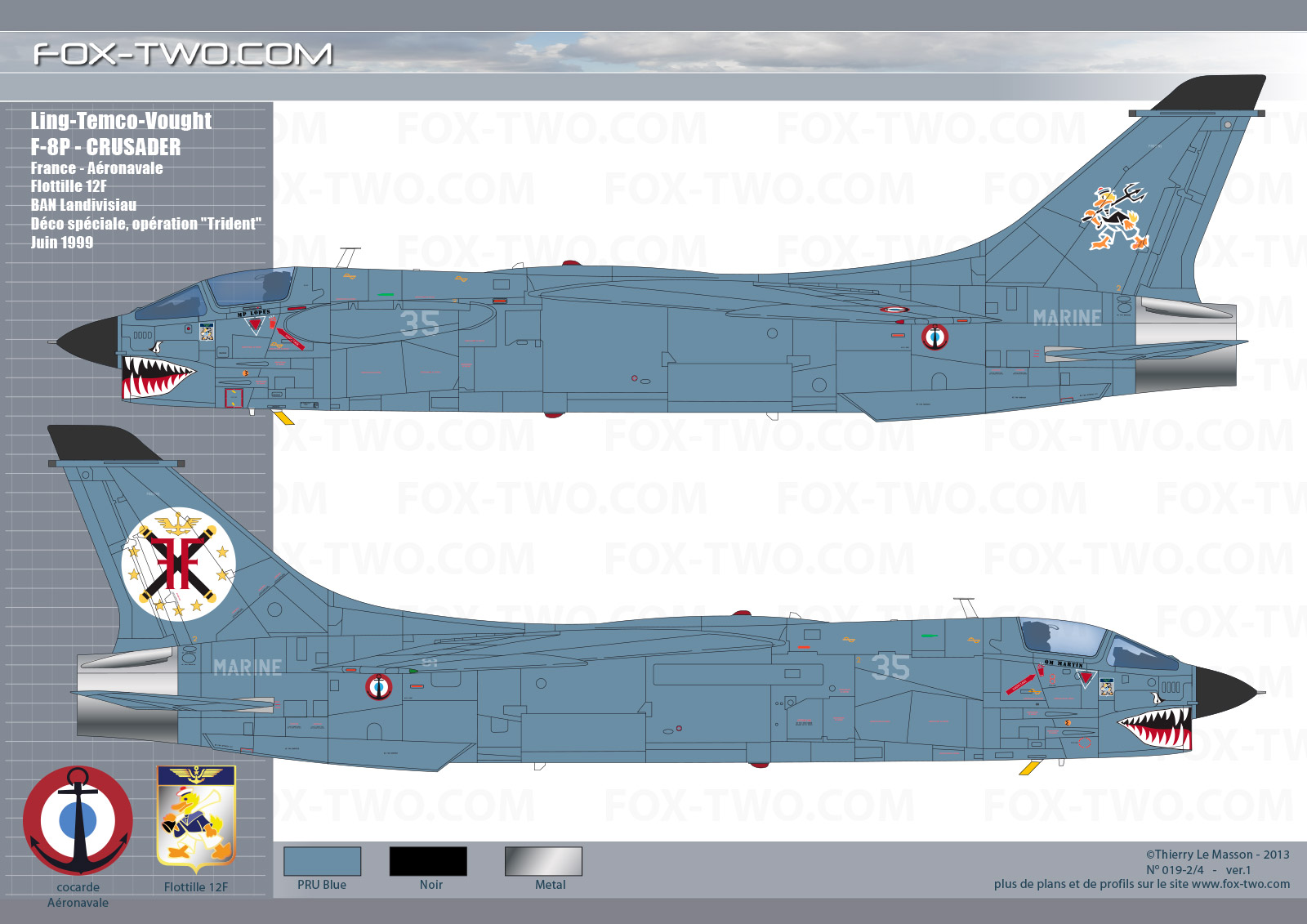Click the Noir label
Viewport: 1307px width, 924px height.
tap(431, 885)
